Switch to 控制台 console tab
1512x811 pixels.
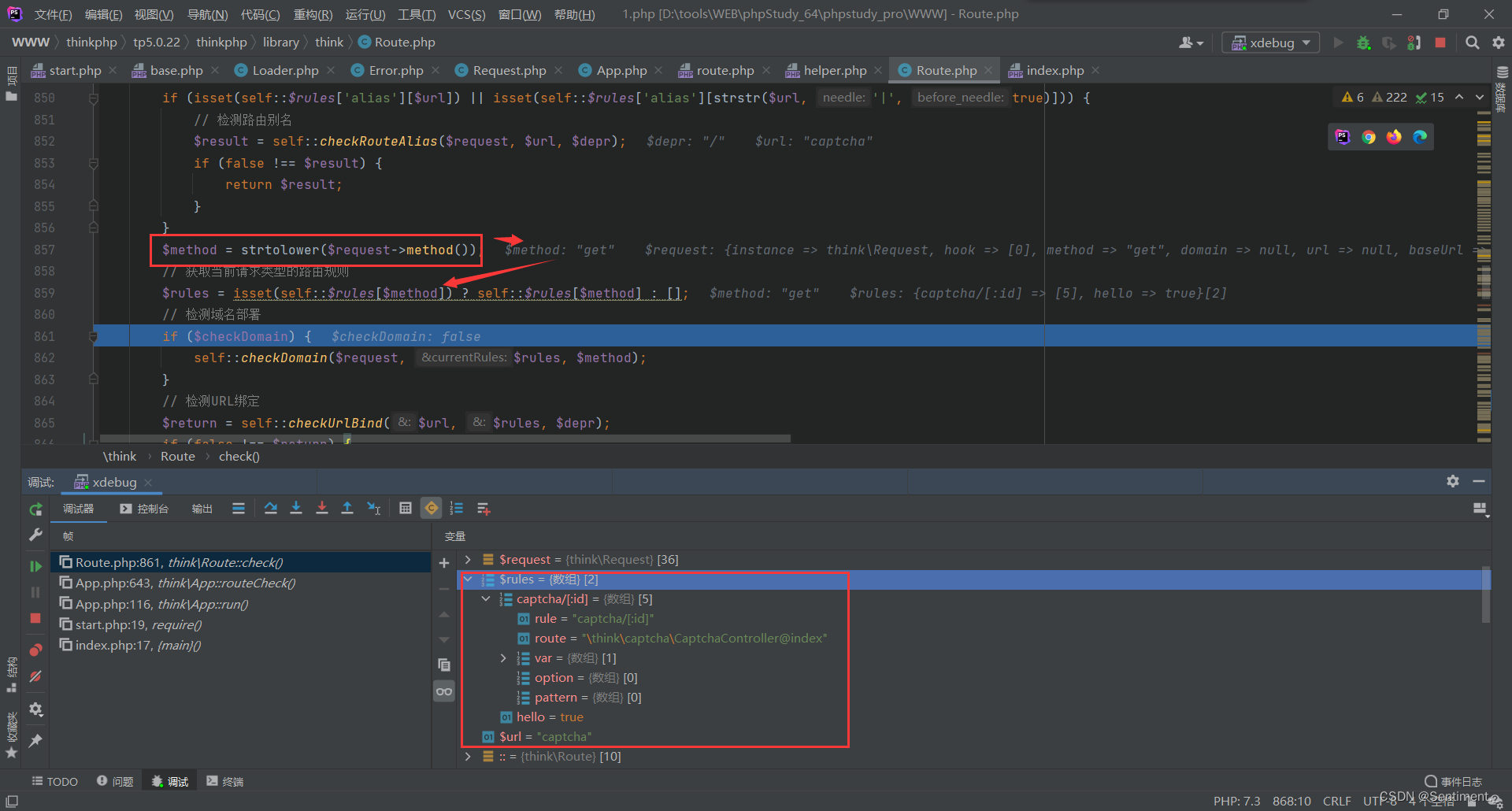(144, 509)
